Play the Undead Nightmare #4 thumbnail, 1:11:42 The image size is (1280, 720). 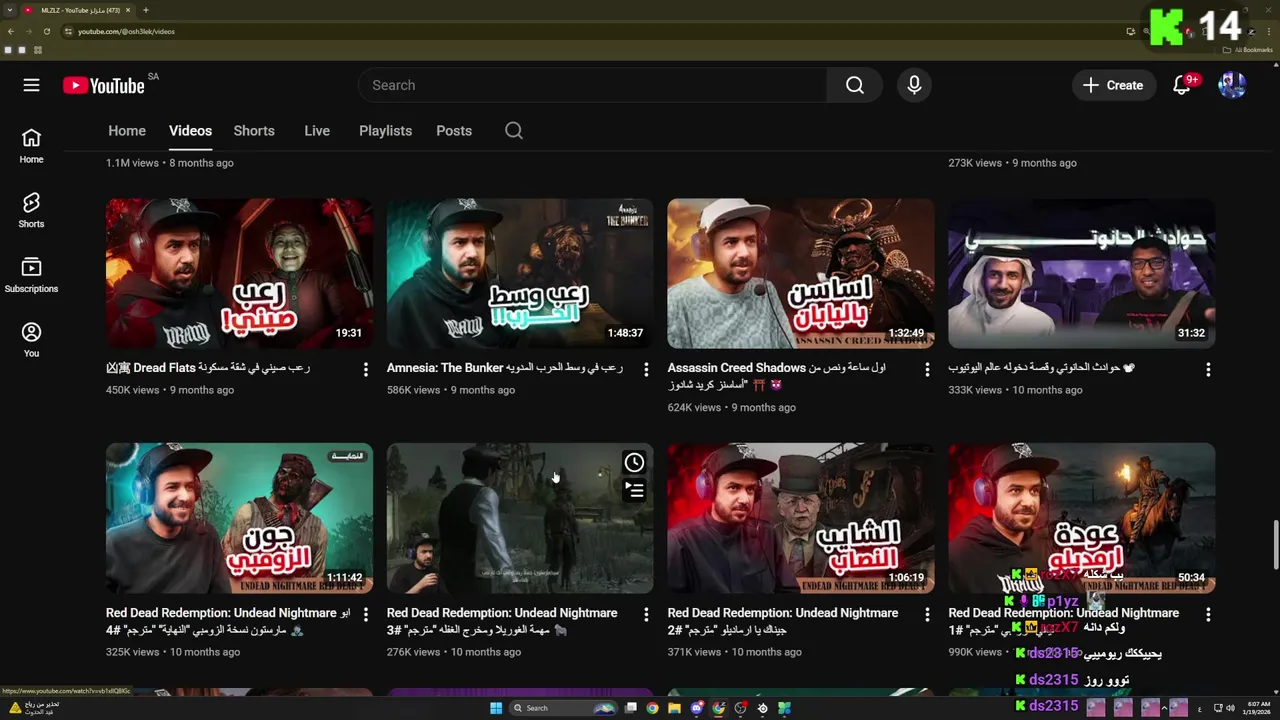(x=239, y=518)
